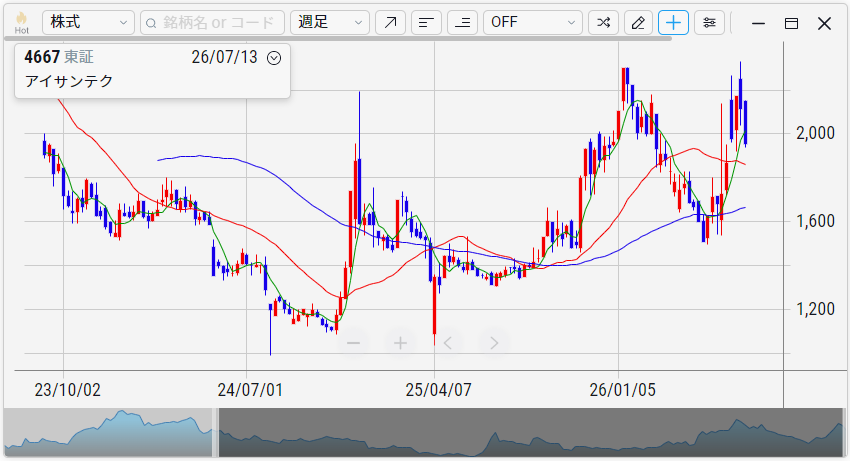The width and height of the screenshot is (850, 461).
Task: Go to previous period with left arrow
Action: [x=447, y=343]
